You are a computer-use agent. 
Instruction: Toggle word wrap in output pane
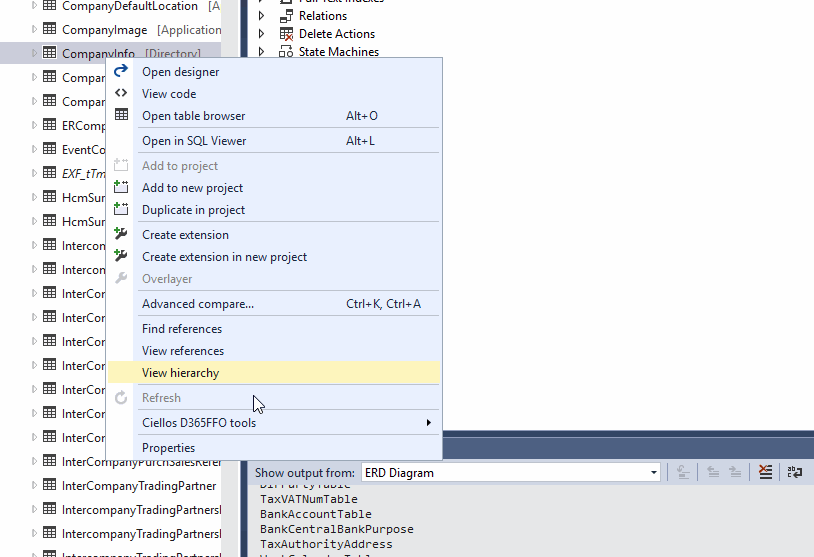click(795, 472)
